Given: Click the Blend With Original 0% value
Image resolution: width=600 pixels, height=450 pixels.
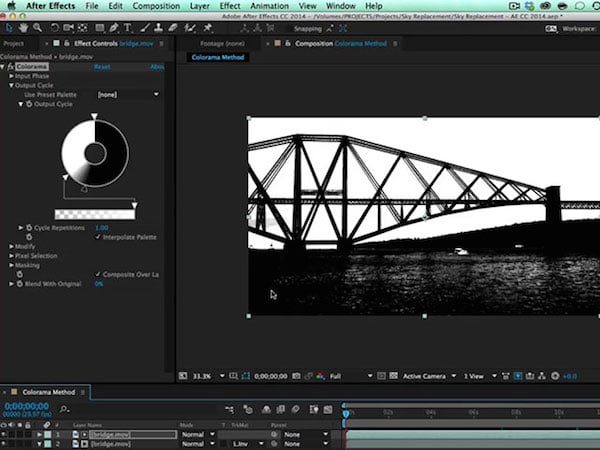Looking at the screenshot, I should 99,284.
